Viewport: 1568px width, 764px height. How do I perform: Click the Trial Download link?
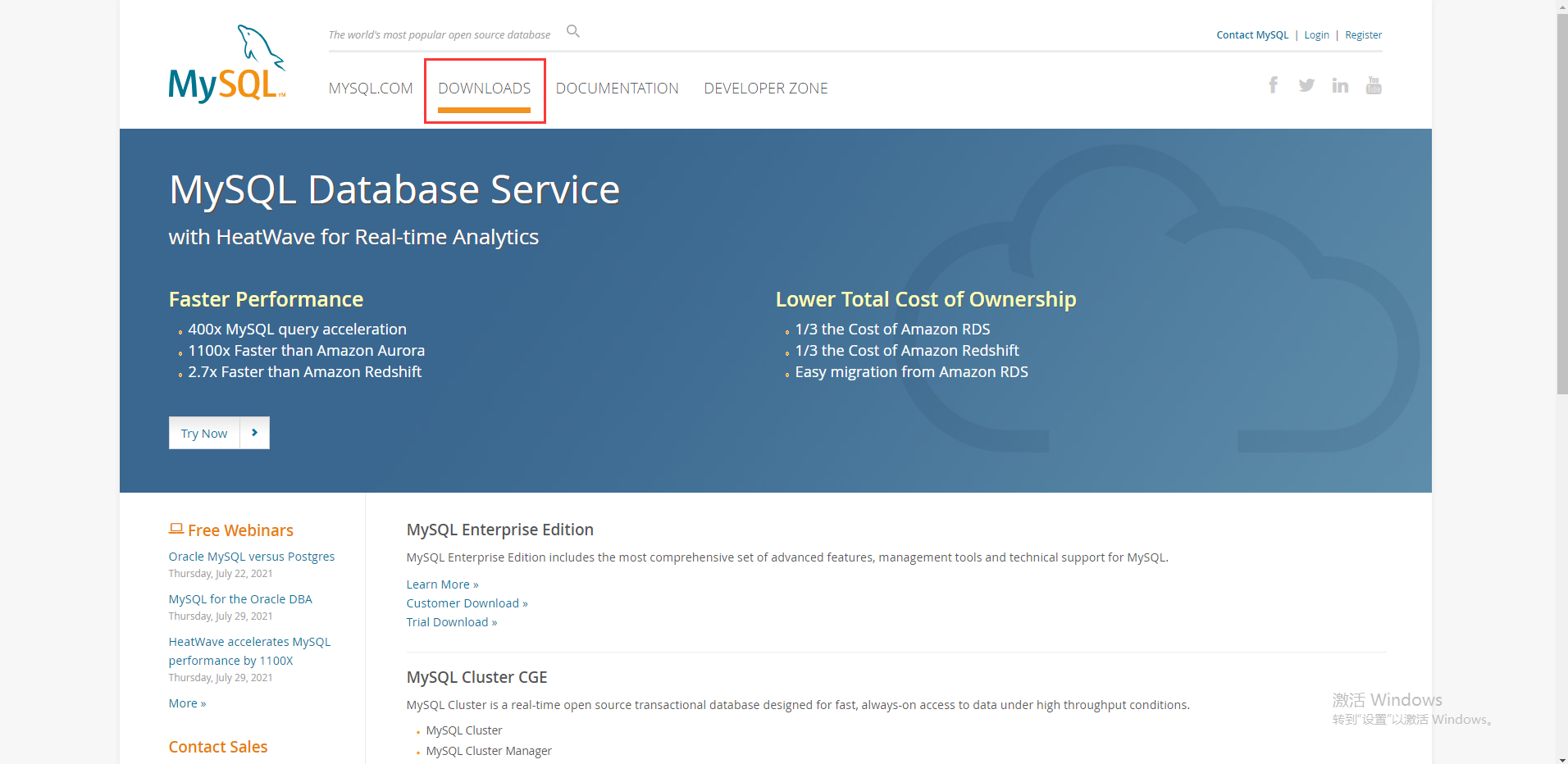[452, 622]
